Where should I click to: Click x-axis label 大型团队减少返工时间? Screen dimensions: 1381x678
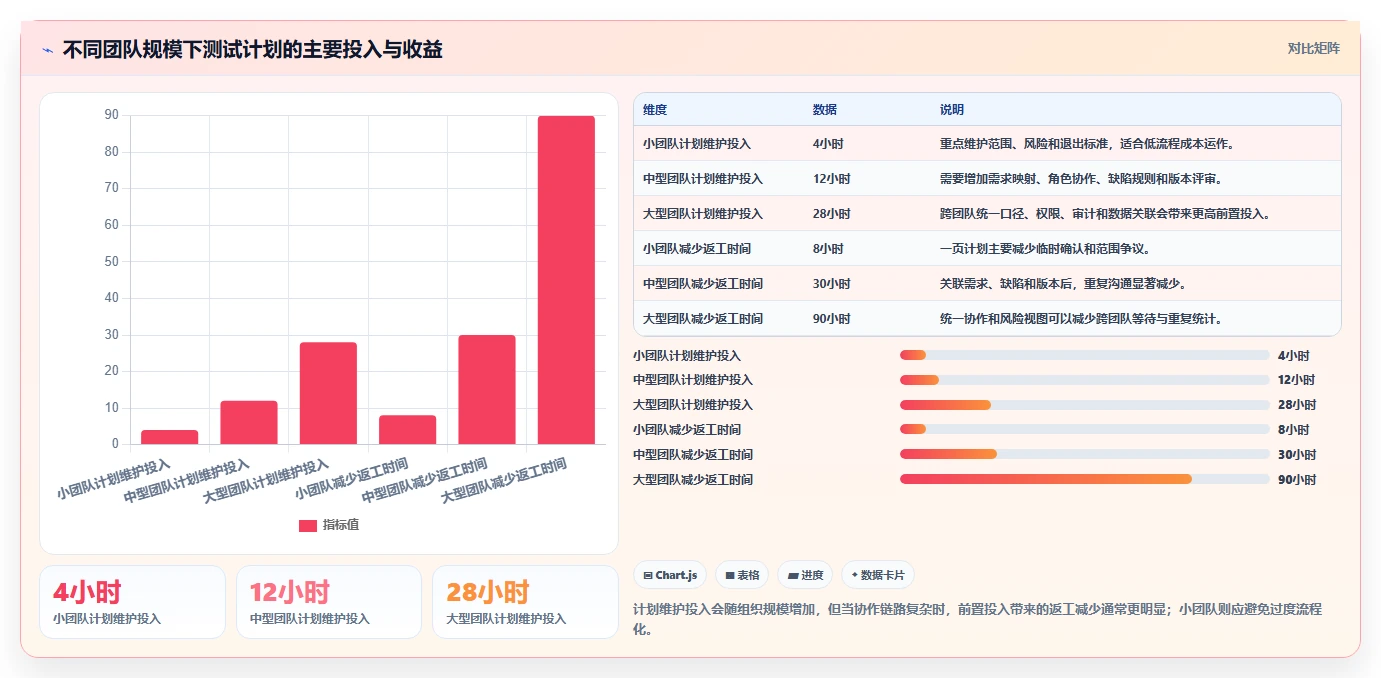505,481
